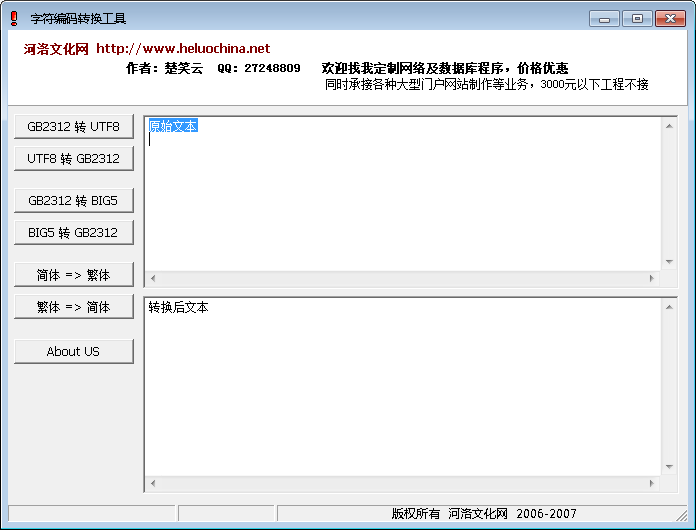The height and width of the screenshot is (530, 696).
Task: Click inside the 原始文本 source text box
Action: click(403, 194)
